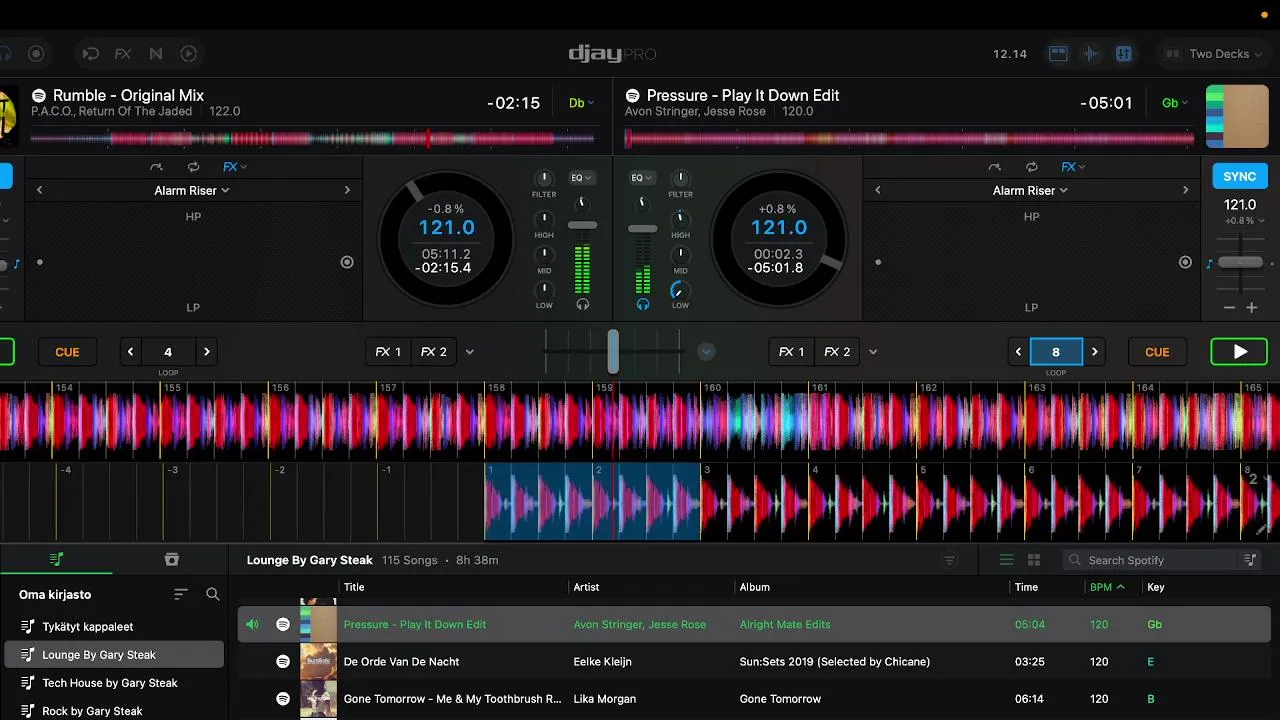Viewport: 1280px width, 720px height.
Task: Go to previous effect on left deck
Action: [40, 190]
